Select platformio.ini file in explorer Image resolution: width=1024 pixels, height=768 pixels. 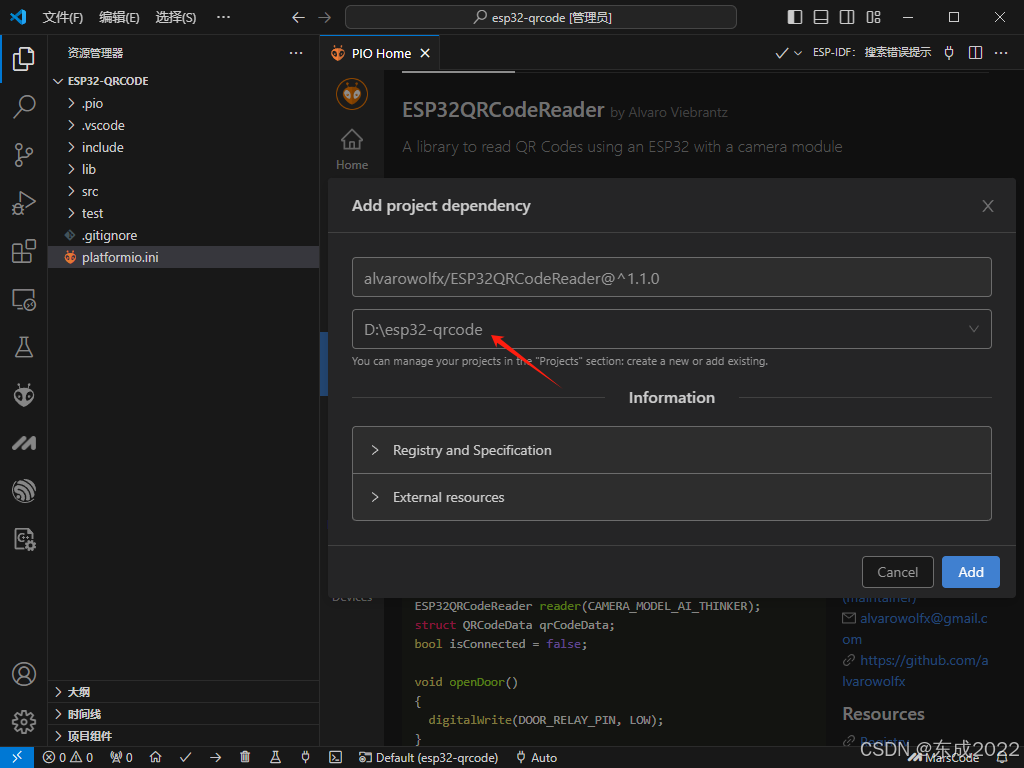183,257
